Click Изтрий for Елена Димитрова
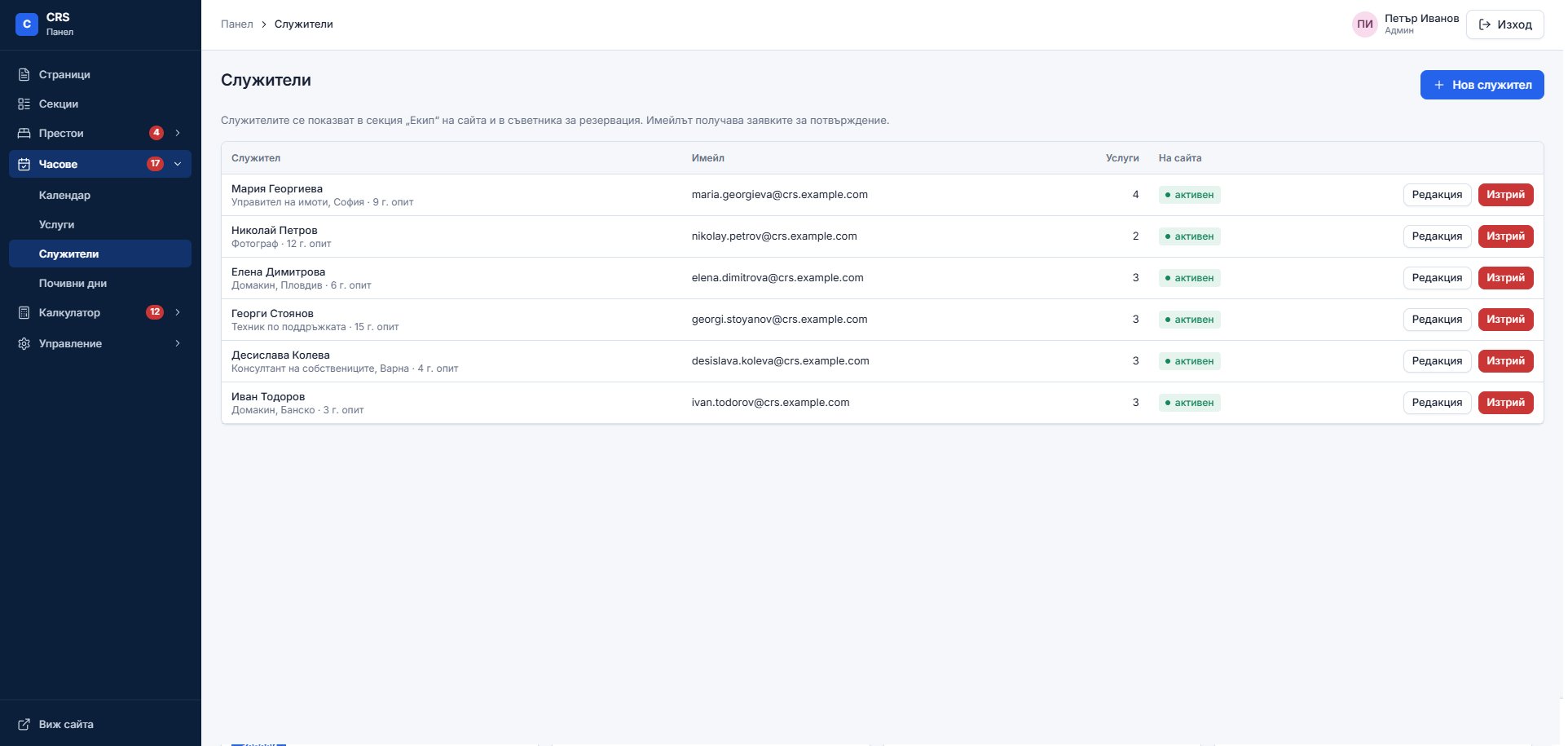 point(1505,278)
